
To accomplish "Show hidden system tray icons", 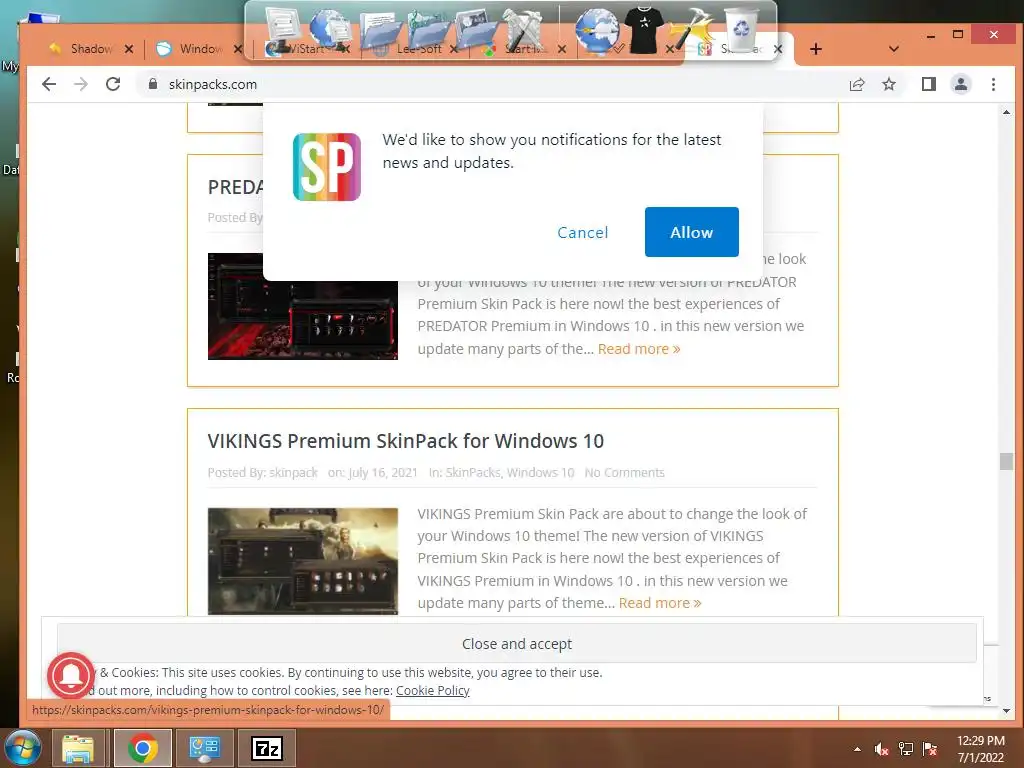I will pos(857,749).
